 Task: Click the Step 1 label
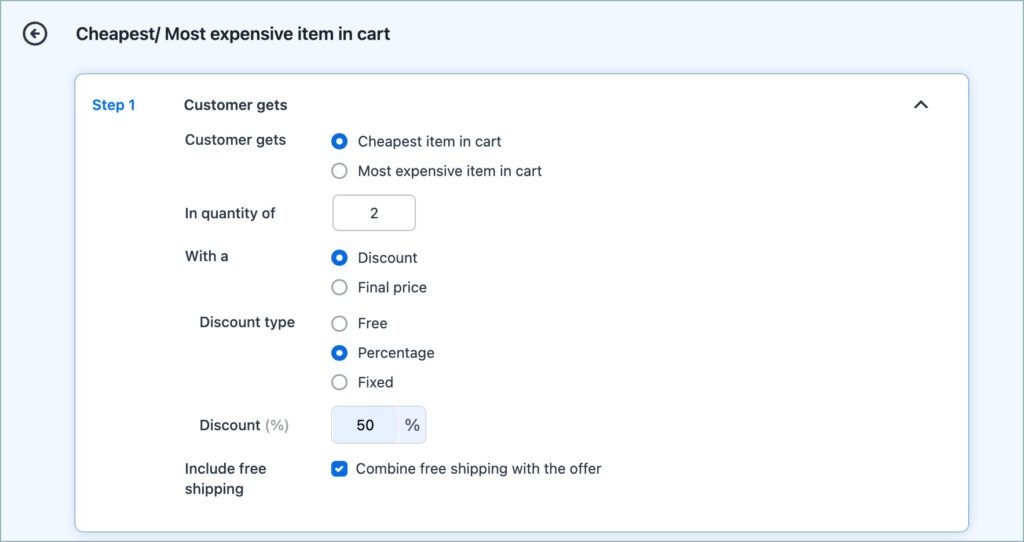pyautogui.click(x=114, y=104)
